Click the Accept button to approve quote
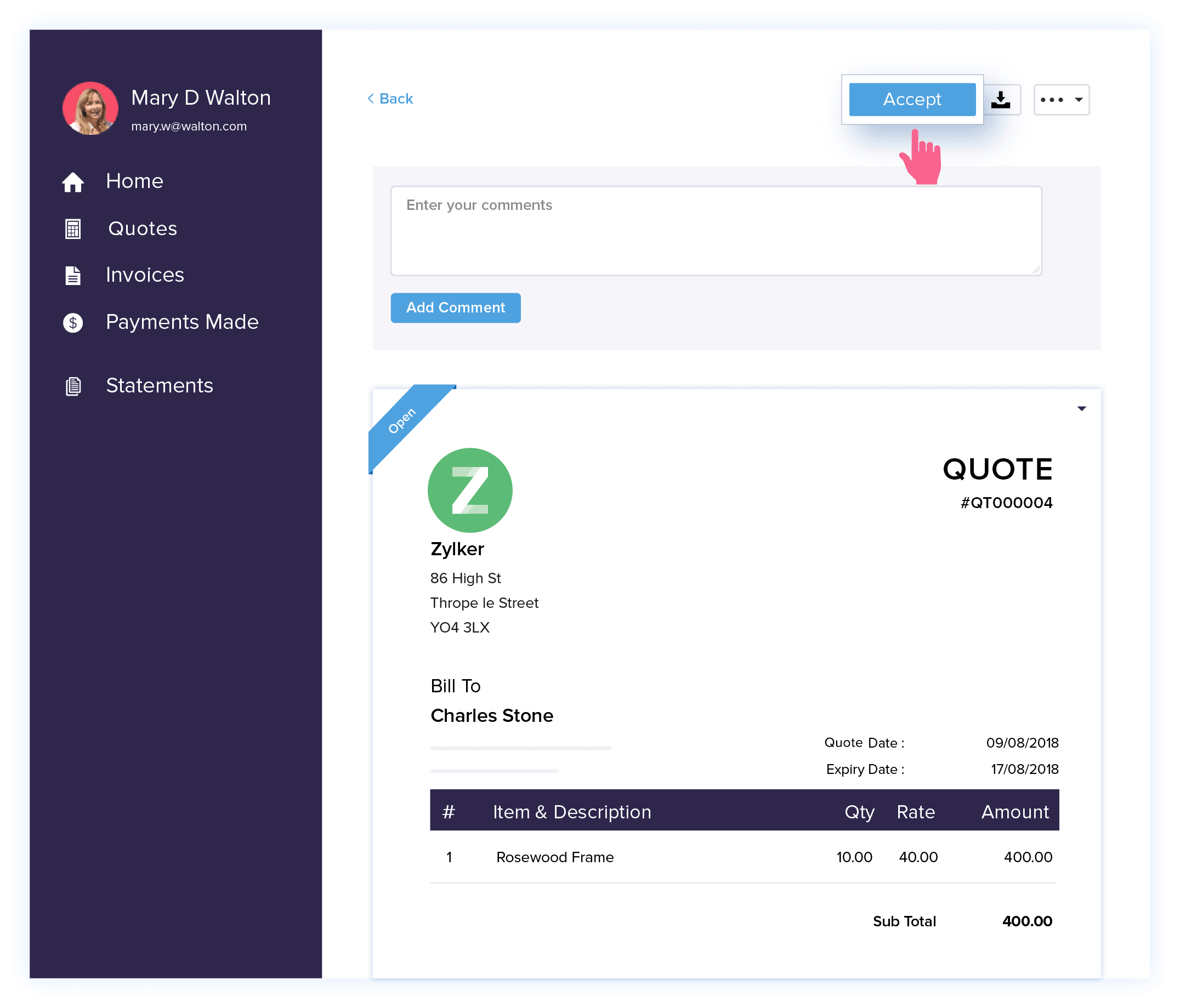This screenshot has height=1008, width=1180. (911, 98)
